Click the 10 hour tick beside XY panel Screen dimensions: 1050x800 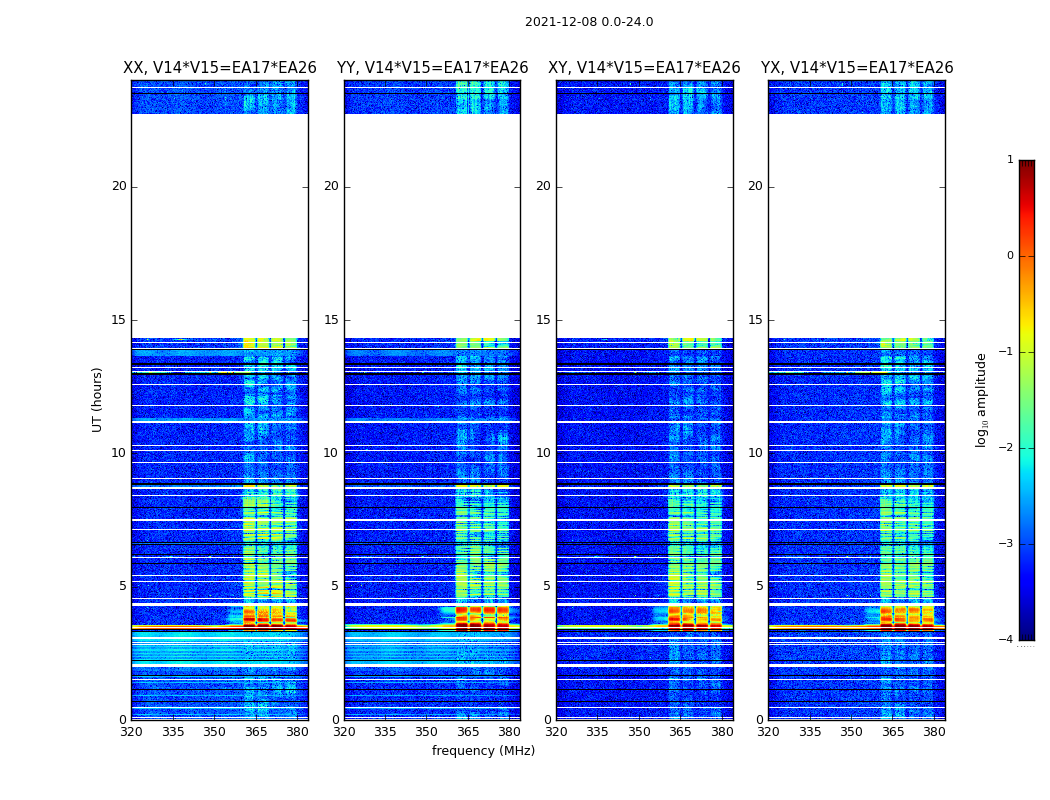tap(543, 453)
